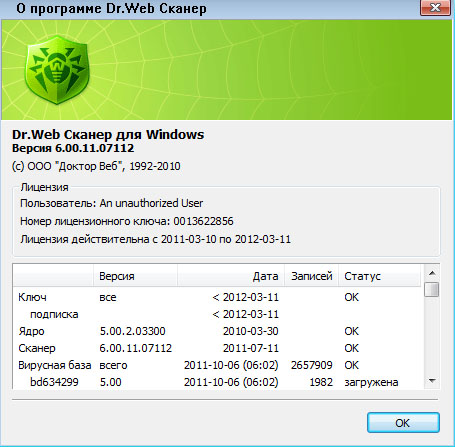
Task: Click the 6.00.11.07112 value in Сканер row
Action: click(x=136, y=348)
